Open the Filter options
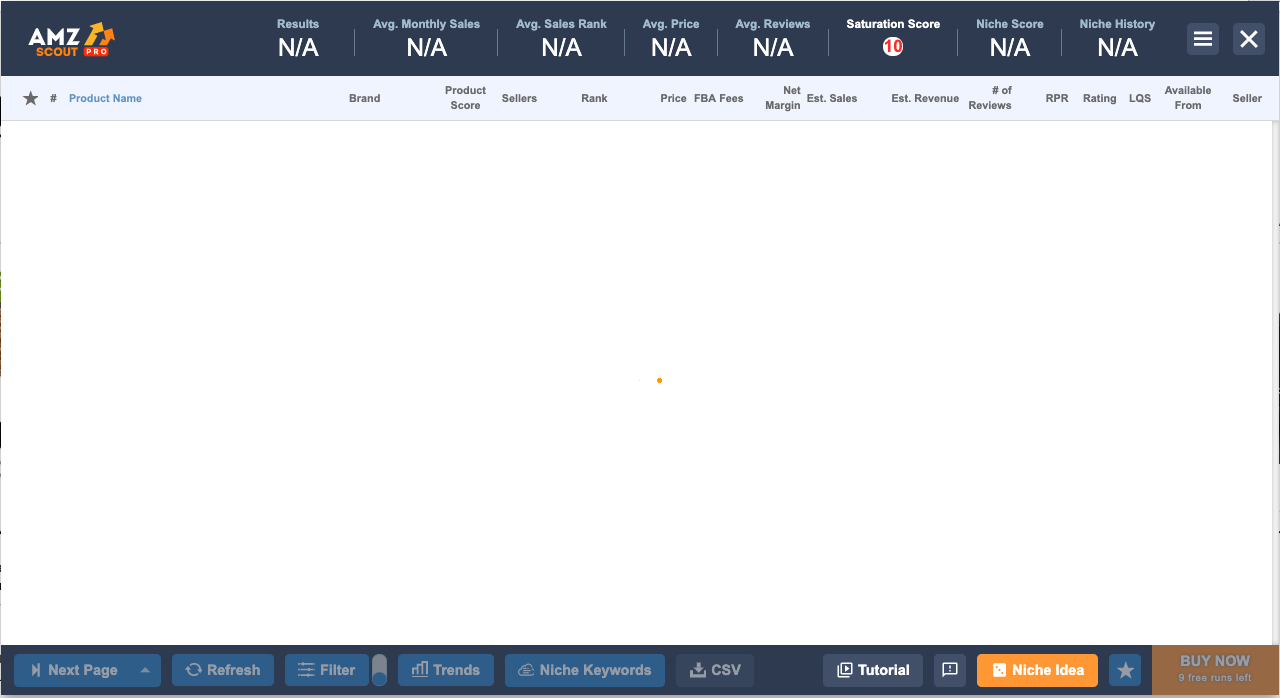Screen dimensions: 1280x698 [x=327, y=670]
